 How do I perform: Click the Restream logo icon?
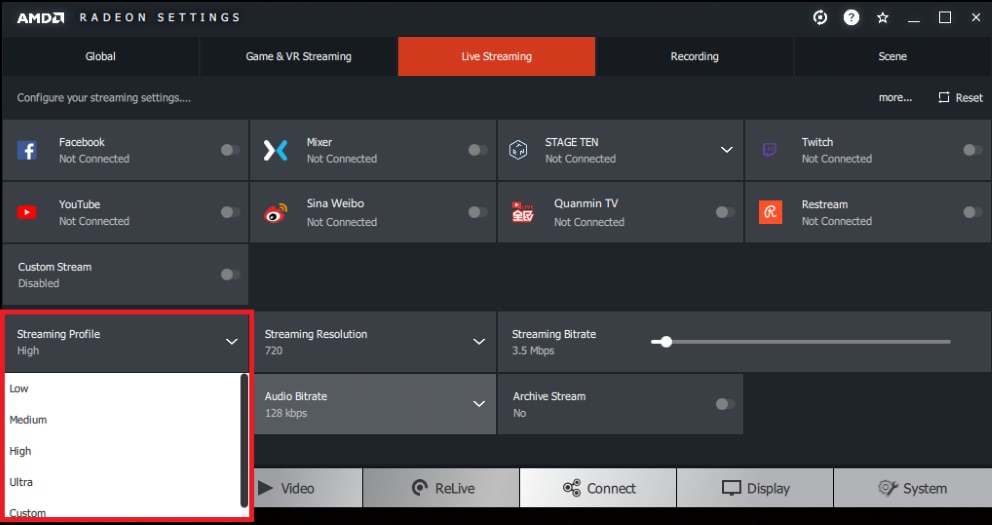pos(770,213)
